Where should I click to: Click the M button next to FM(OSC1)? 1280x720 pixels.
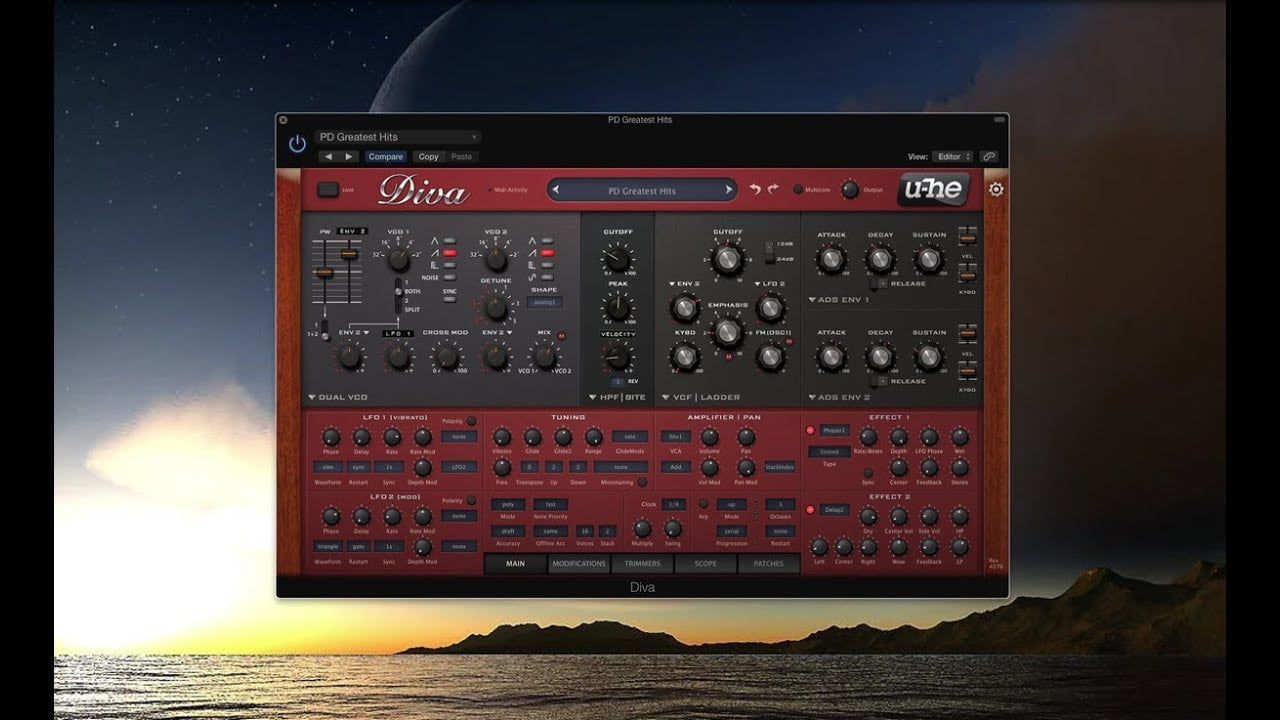(790, 342)
